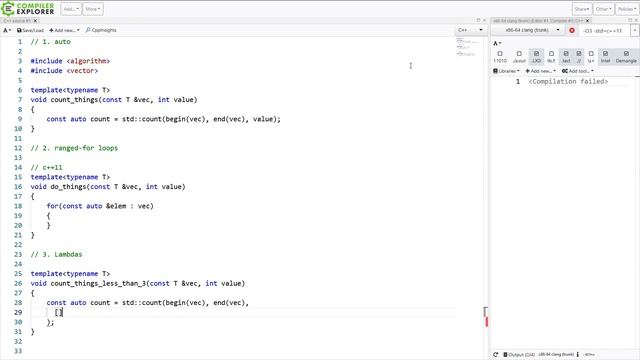Edit the compiler options -O3 -std=c++11 field
Image resolution: width=640 pixels, height=360 pixels.
point(605,31)
